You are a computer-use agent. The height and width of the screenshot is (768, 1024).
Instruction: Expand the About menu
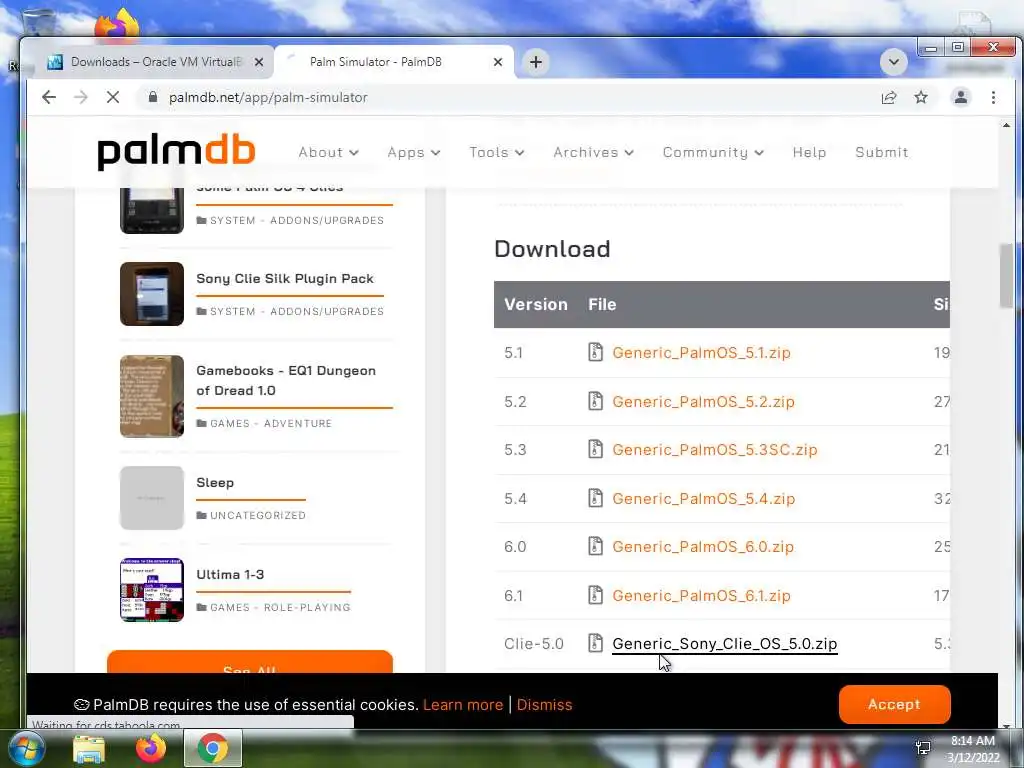pyautogui.click(x=328, y=152)
